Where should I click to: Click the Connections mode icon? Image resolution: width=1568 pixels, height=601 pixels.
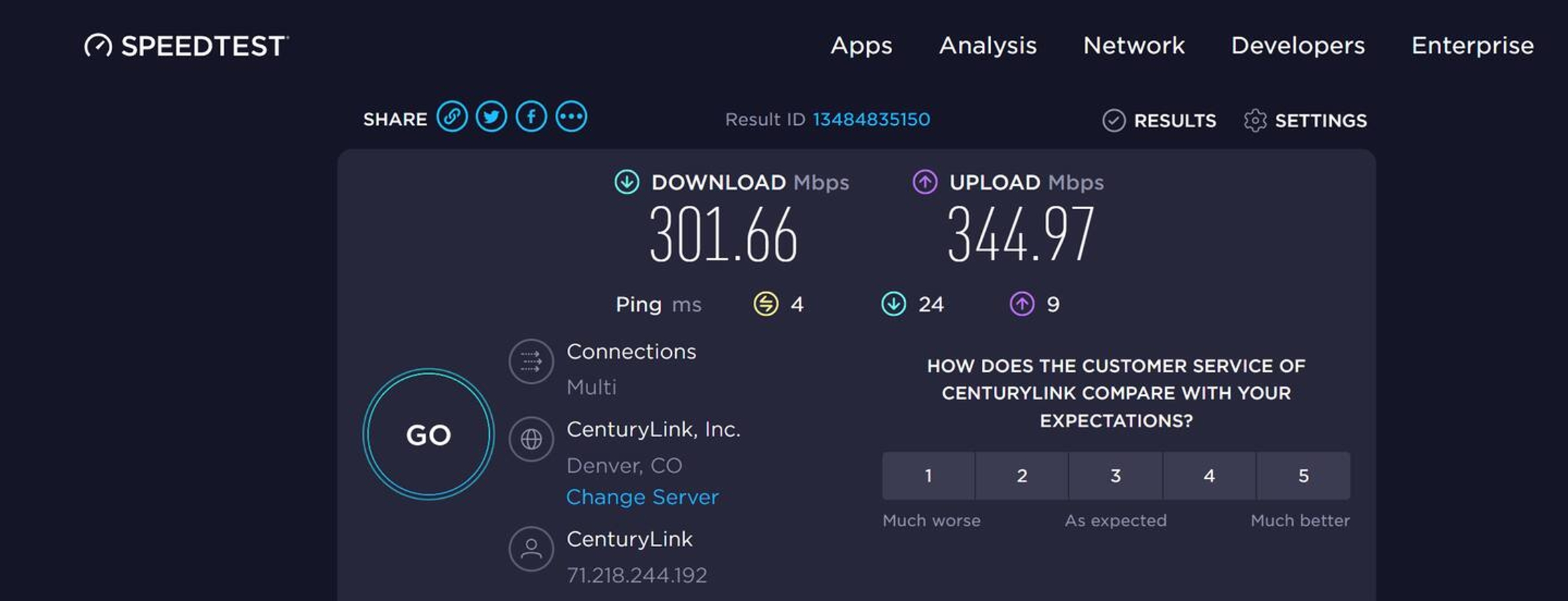point(531,362)
